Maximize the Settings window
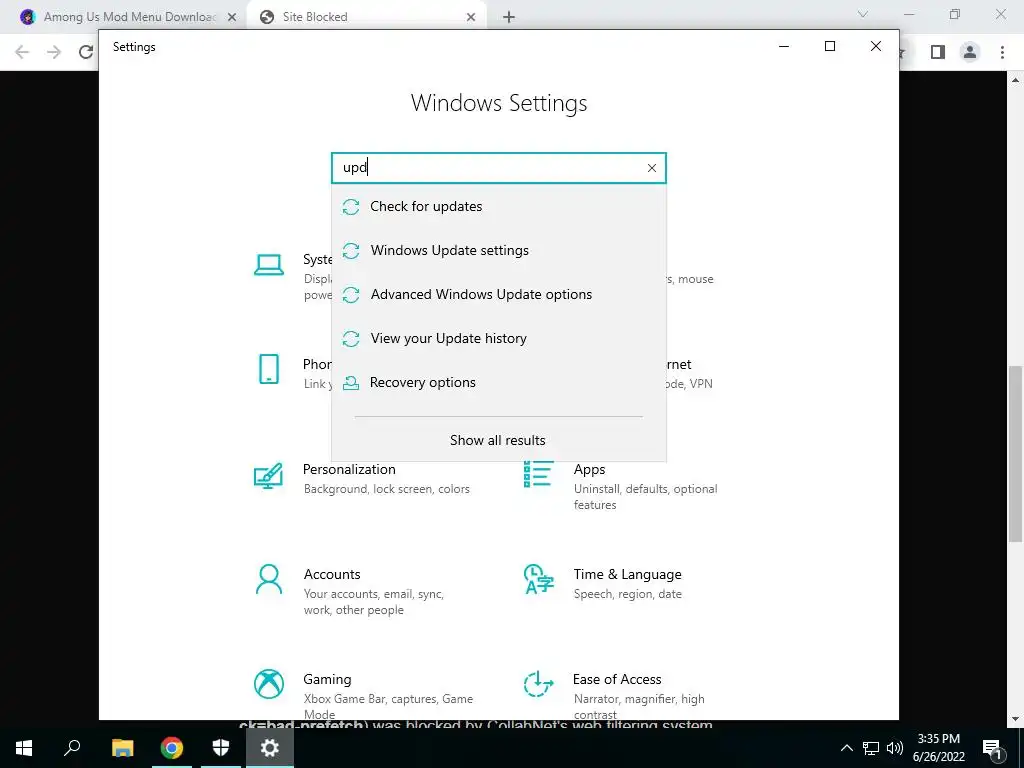 (x=830, y=46)
